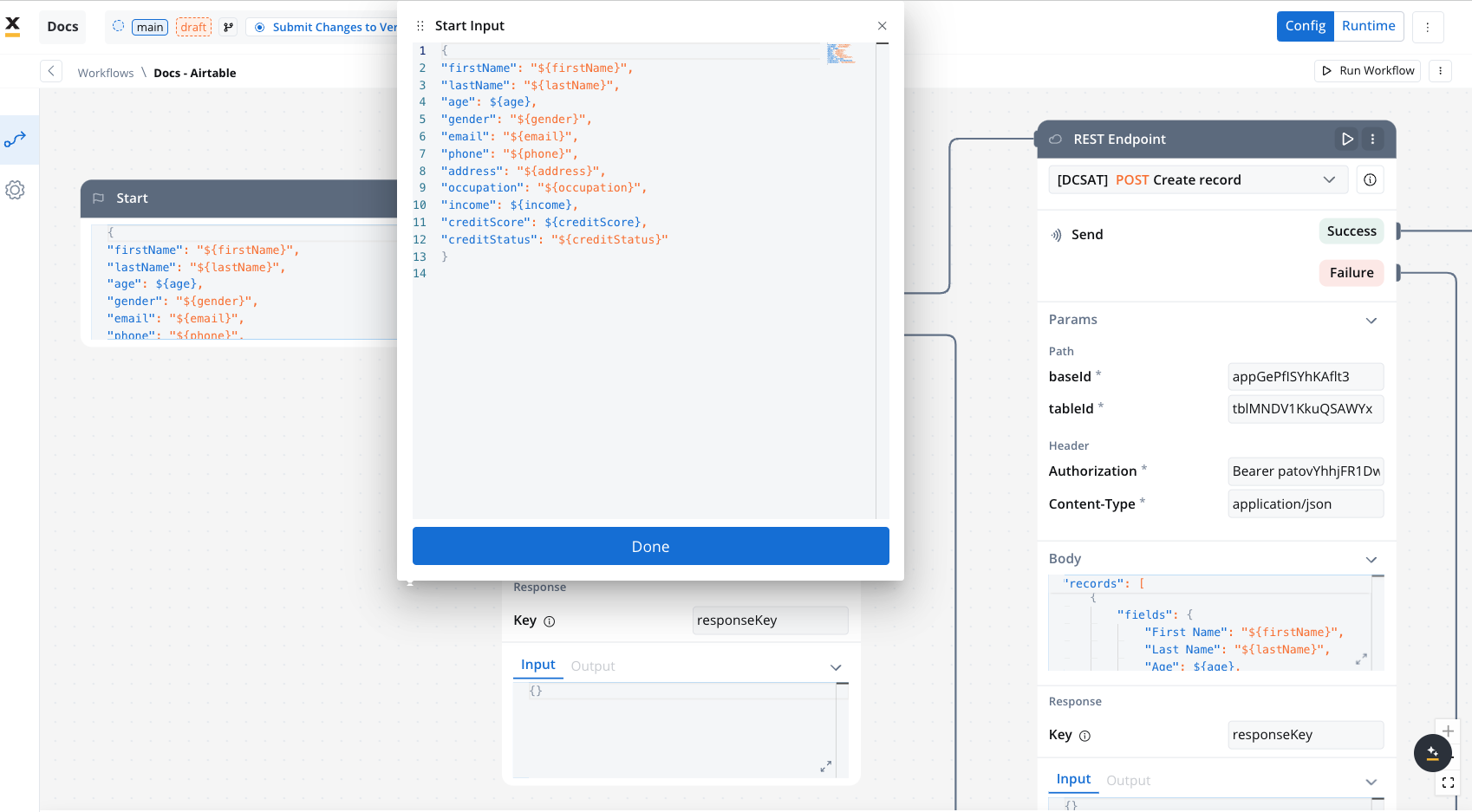
Task: Edit the tableId input field
Action: 1306,409
